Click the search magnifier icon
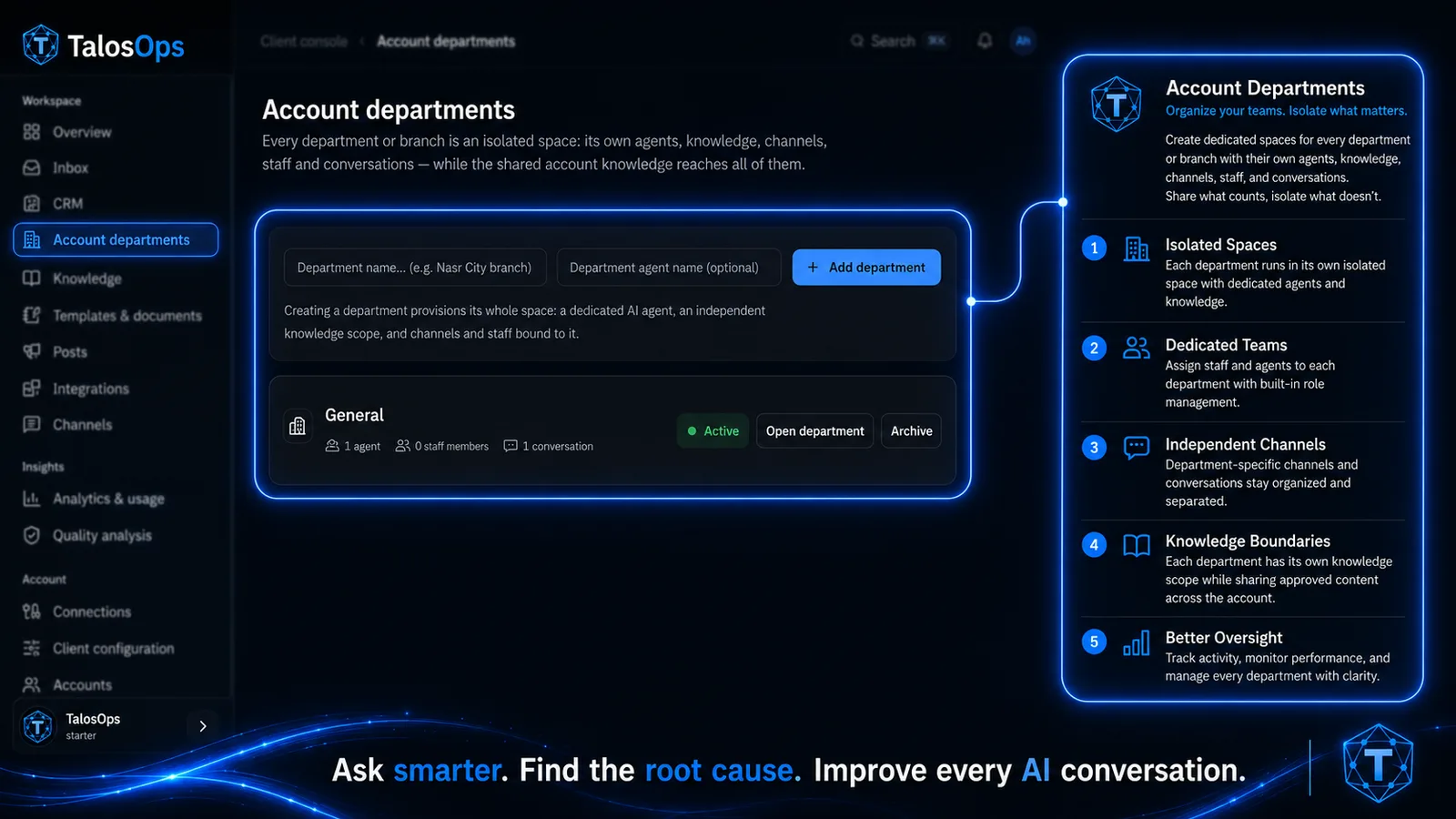The height and width of the screenshot is (819, 1456). [x=857, y=41]
